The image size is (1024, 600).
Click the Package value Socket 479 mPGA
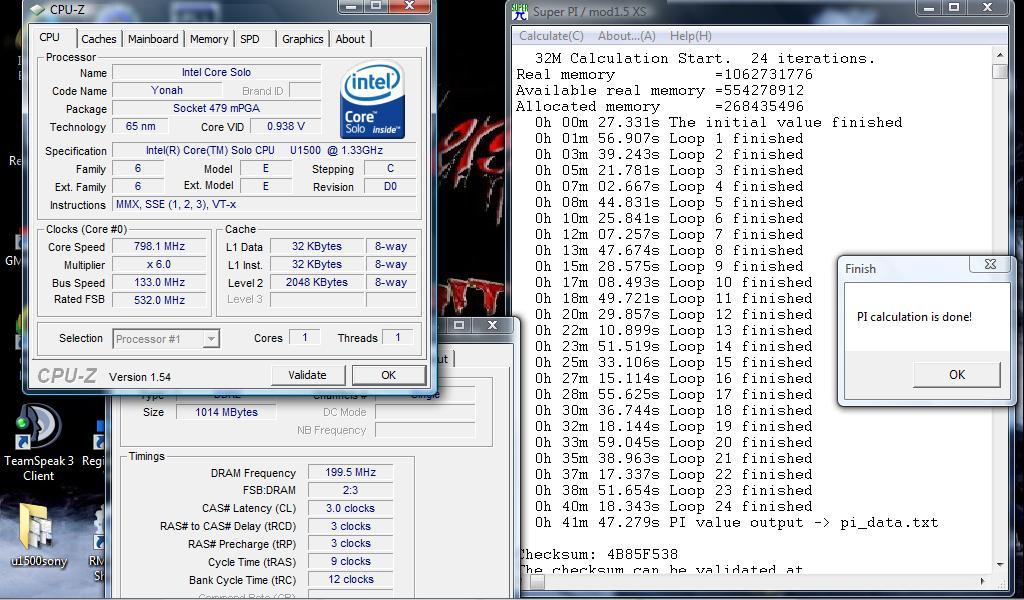click(x=216, y=108)
